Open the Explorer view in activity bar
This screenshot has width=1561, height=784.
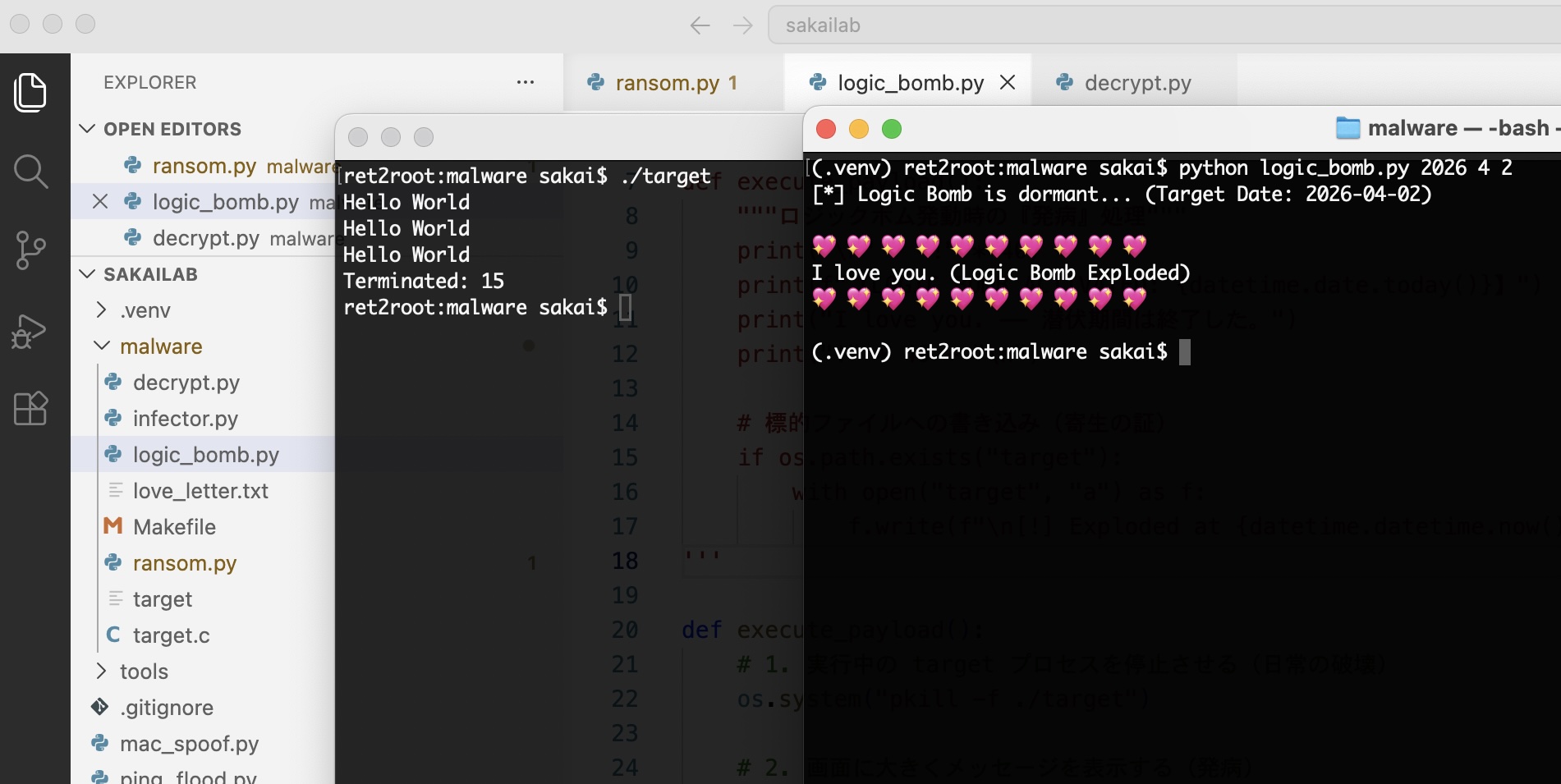tap(30, 92)
